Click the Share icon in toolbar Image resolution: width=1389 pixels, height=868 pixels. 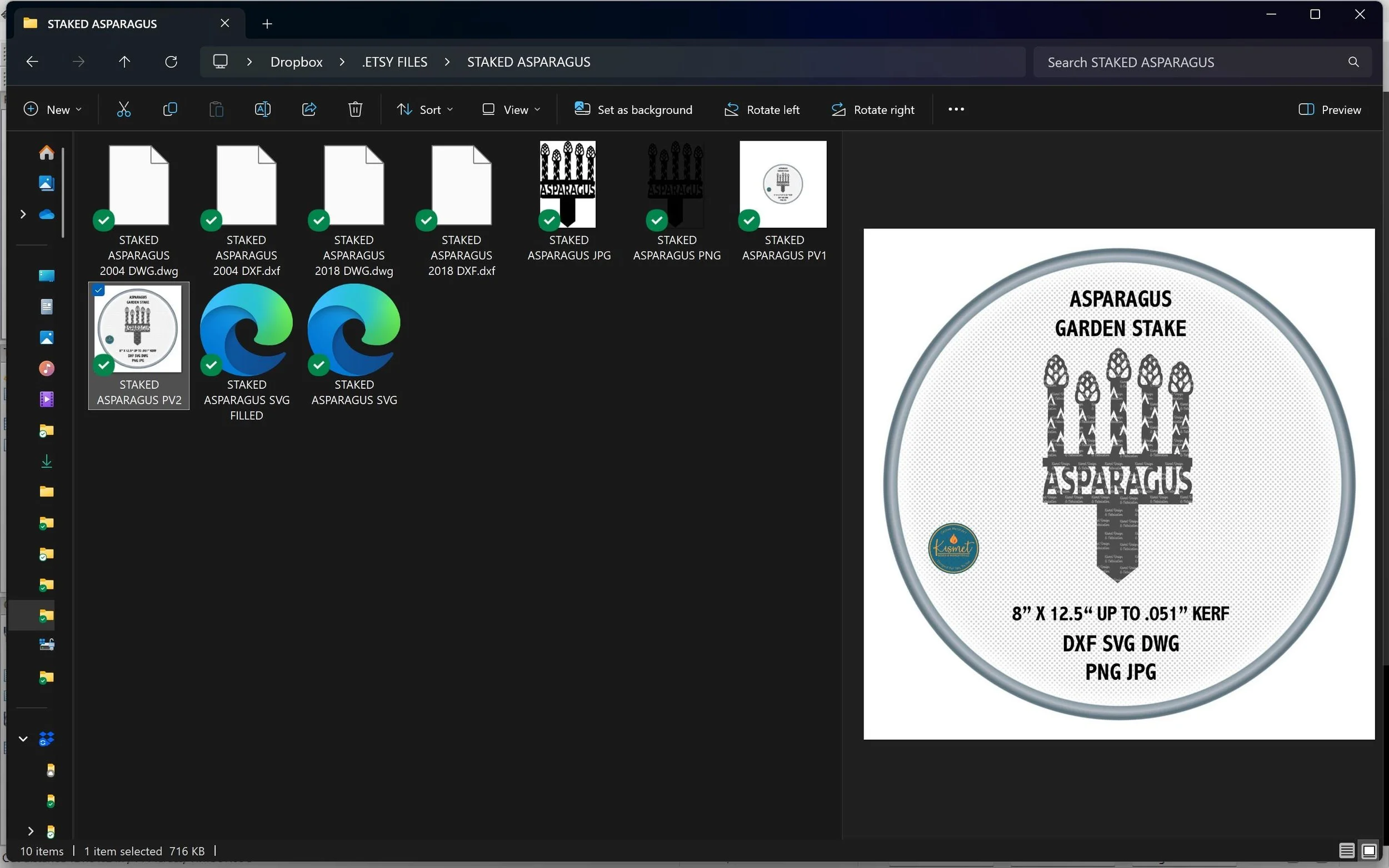click(x=309, y=109)
